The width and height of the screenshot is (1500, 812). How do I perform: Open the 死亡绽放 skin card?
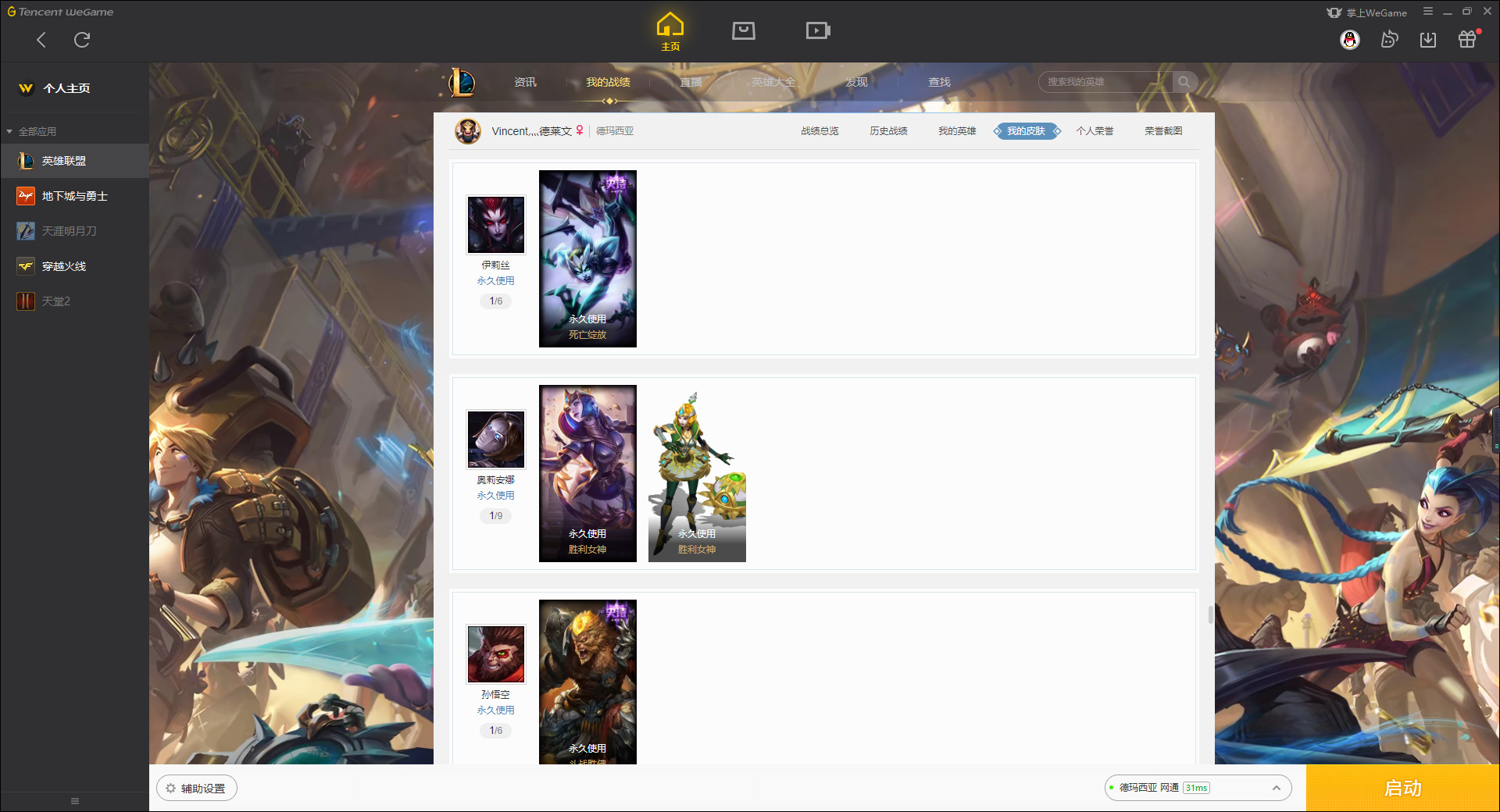click(x=587, y=258)
